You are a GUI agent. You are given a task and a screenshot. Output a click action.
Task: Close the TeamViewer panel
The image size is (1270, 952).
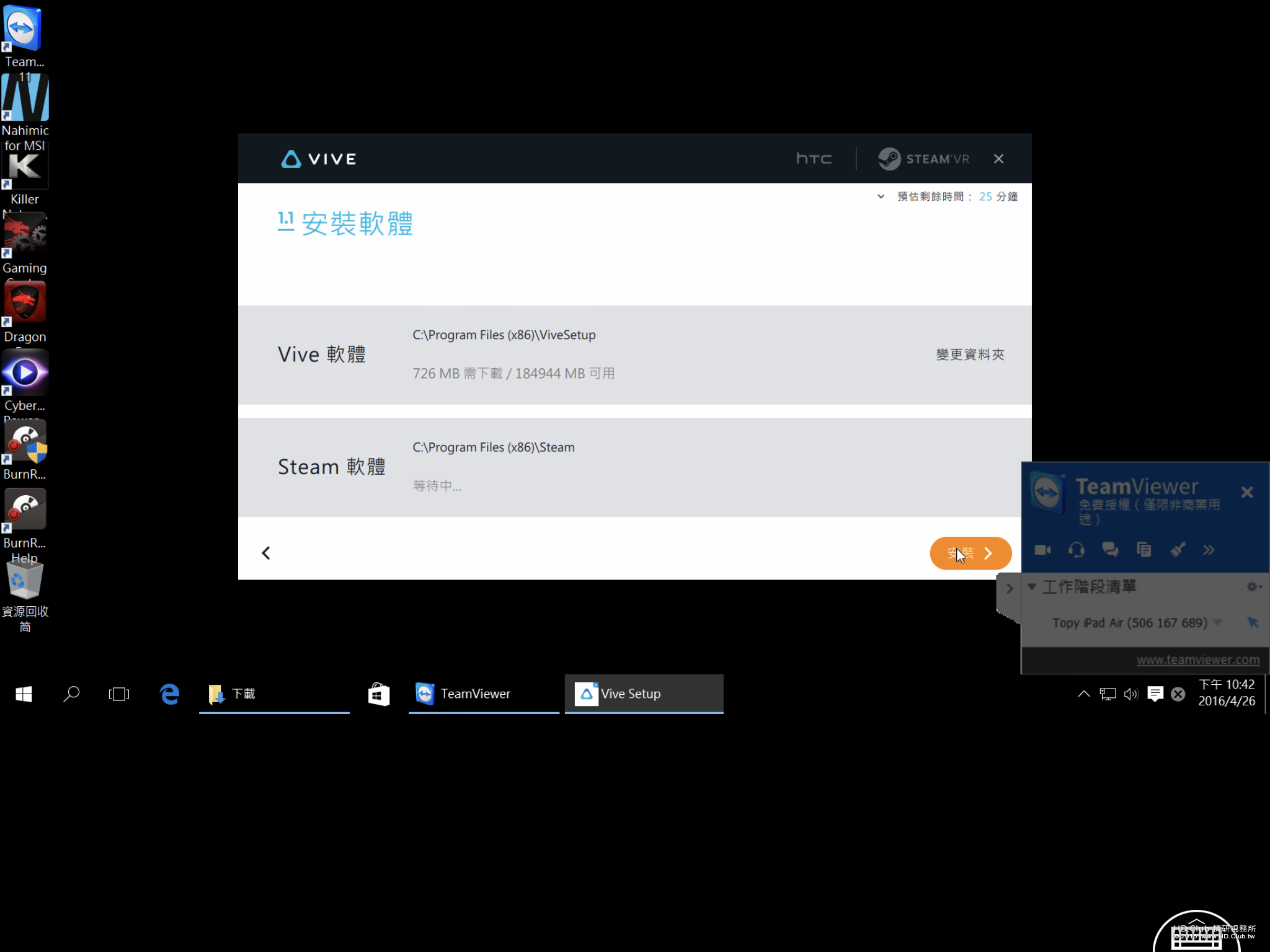point(1247,492)
